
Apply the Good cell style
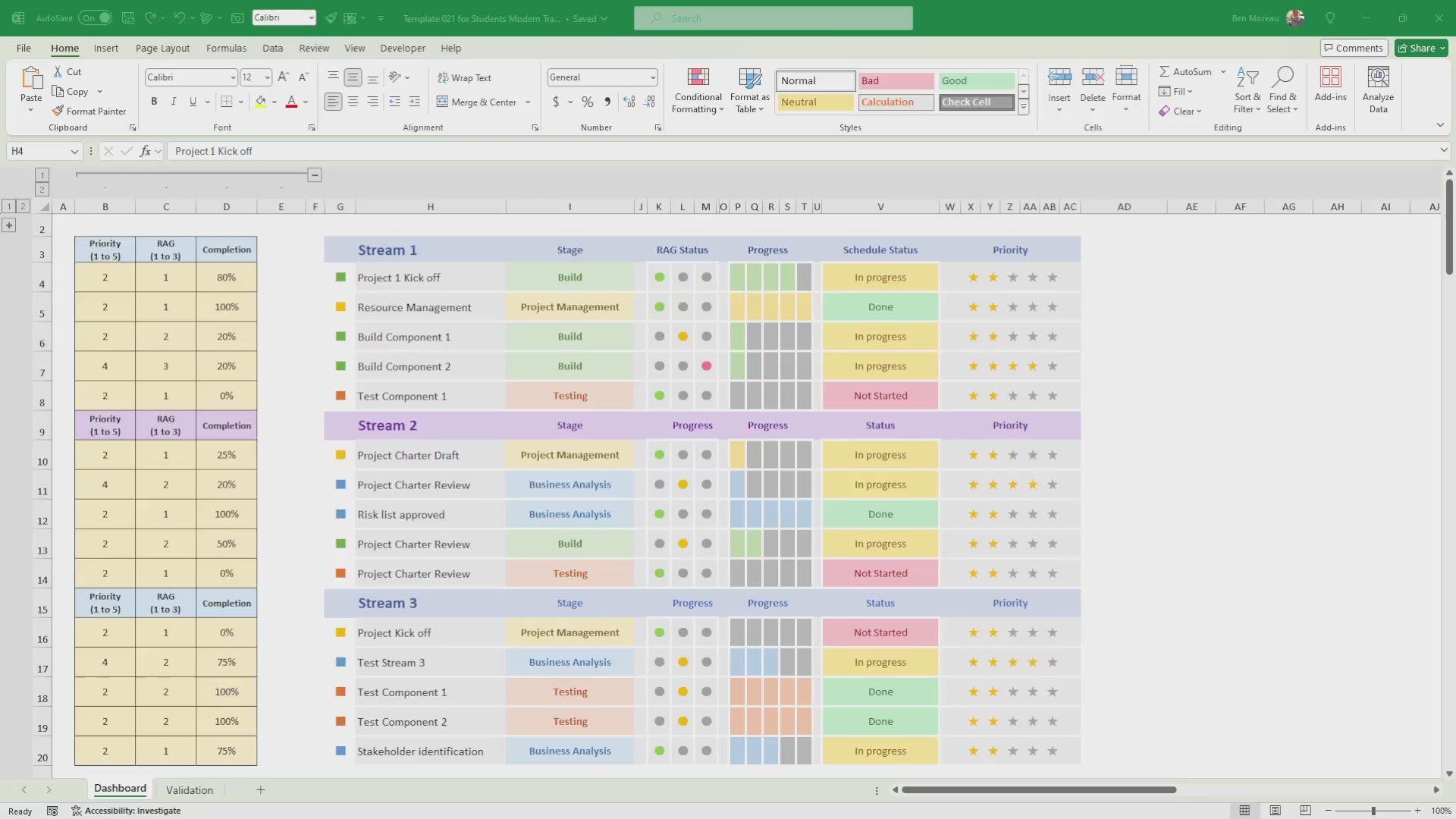pyautogui.click(x=976, y=80)
